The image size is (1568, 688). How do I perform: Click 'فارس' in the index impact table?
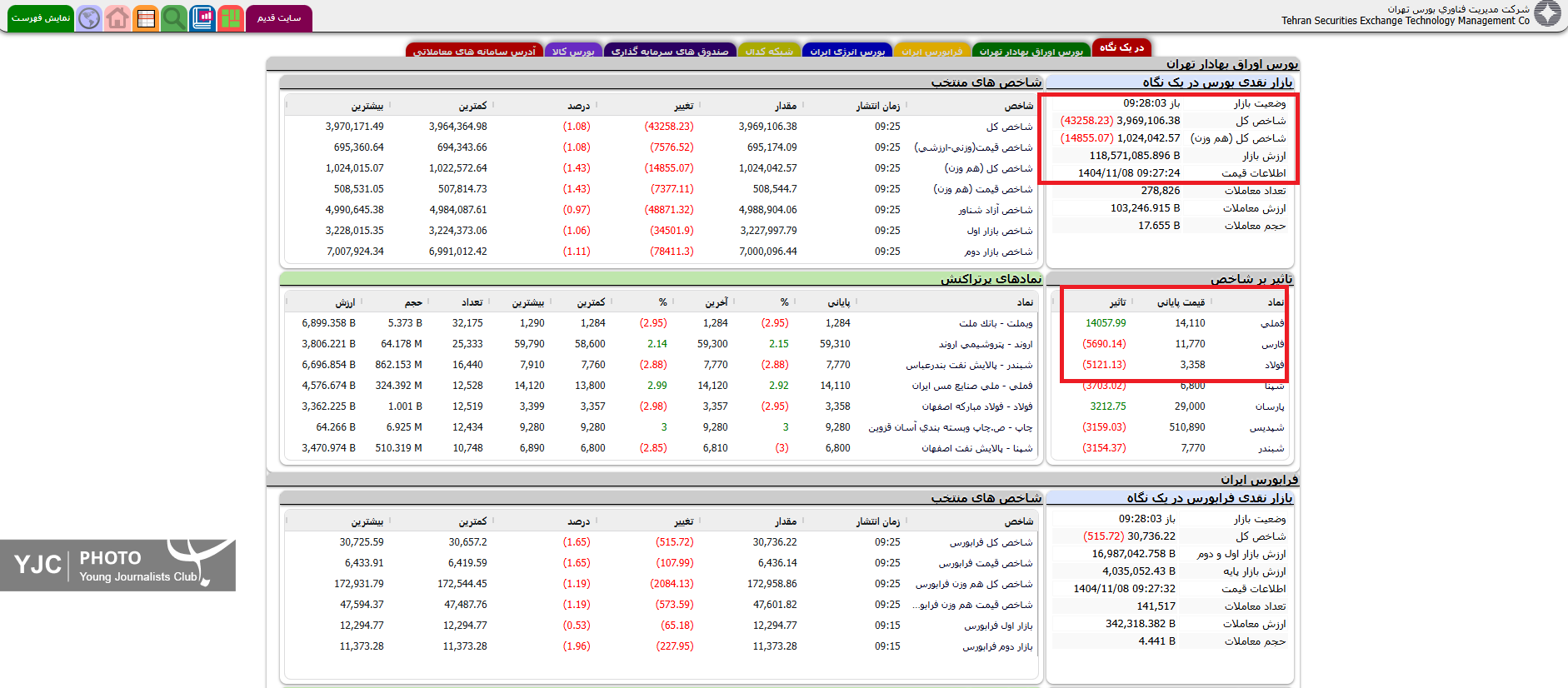click(1272, 344)
